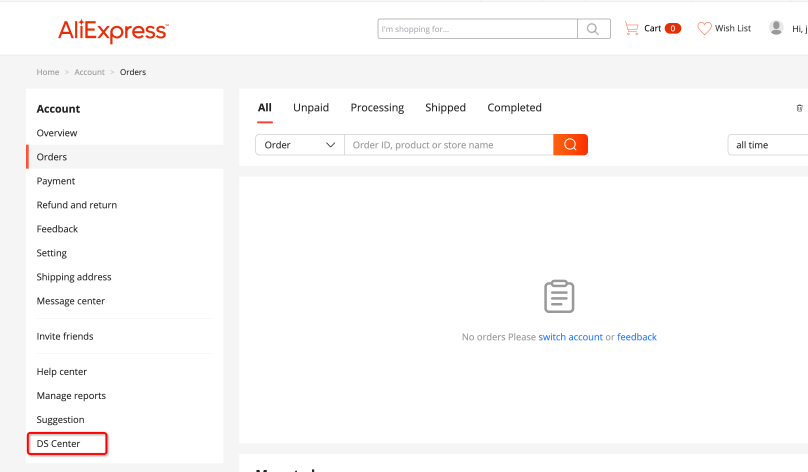Click the empty orders clipboard icon
The width and height of the screenshot is (808, 472).
tap(559, 296)
